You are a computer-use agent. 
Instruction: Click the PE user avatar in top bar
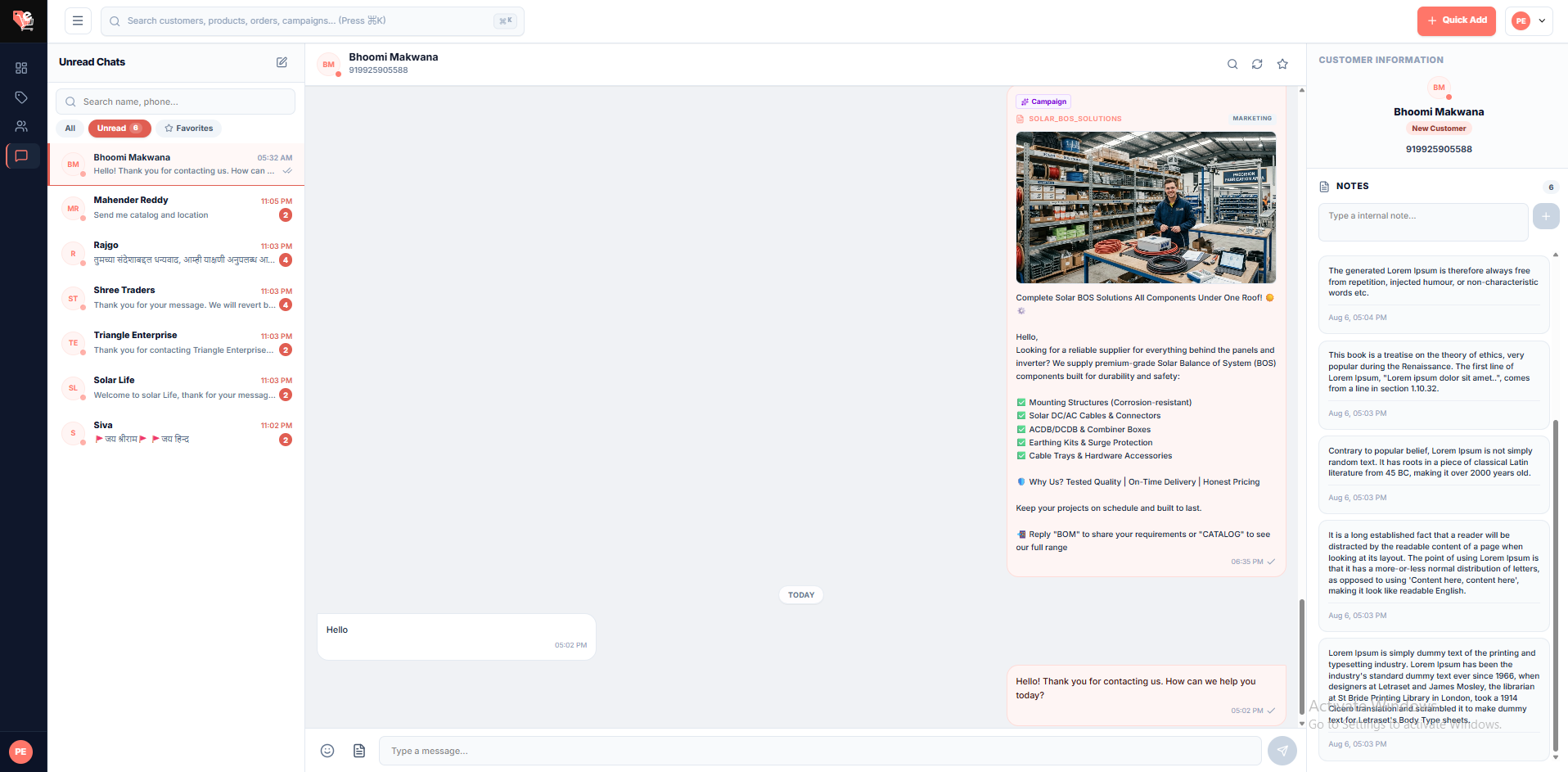[1521, 21]
